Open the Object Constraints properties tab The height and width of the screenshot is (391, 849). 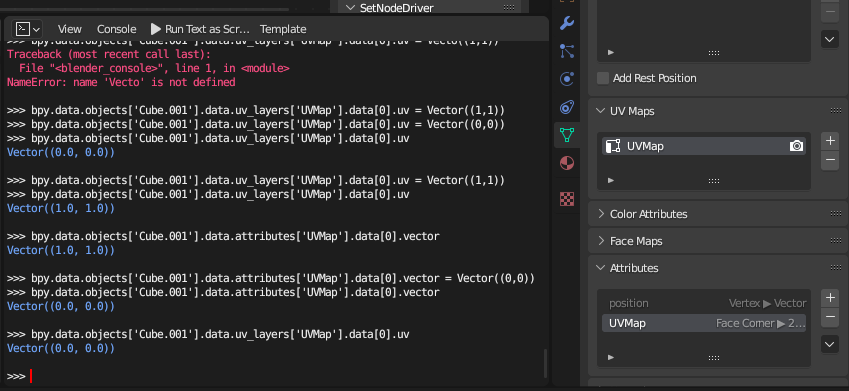pyautogui.click(x=566, y=107)
